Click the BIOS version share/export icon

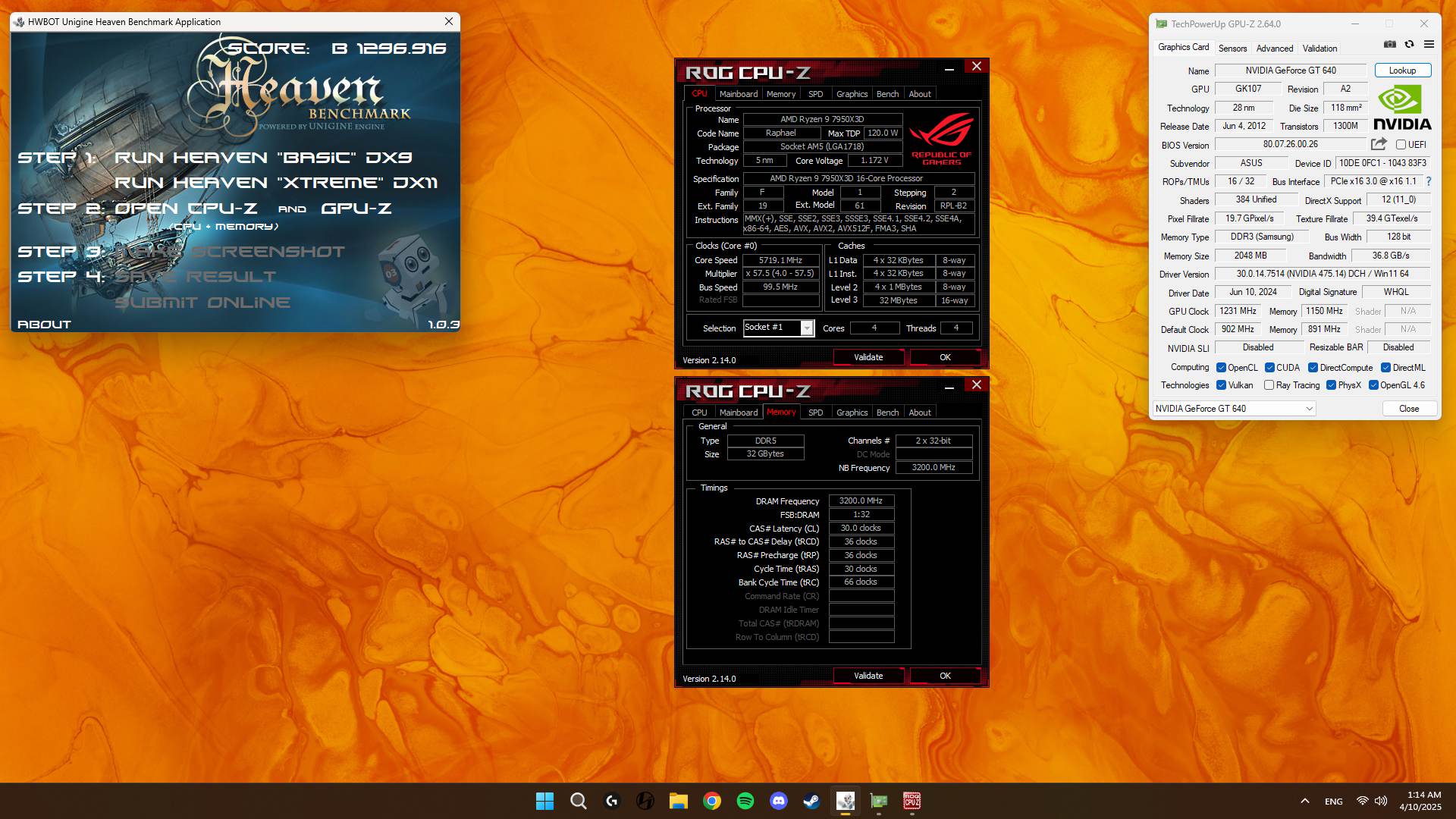pos(1379,144)
